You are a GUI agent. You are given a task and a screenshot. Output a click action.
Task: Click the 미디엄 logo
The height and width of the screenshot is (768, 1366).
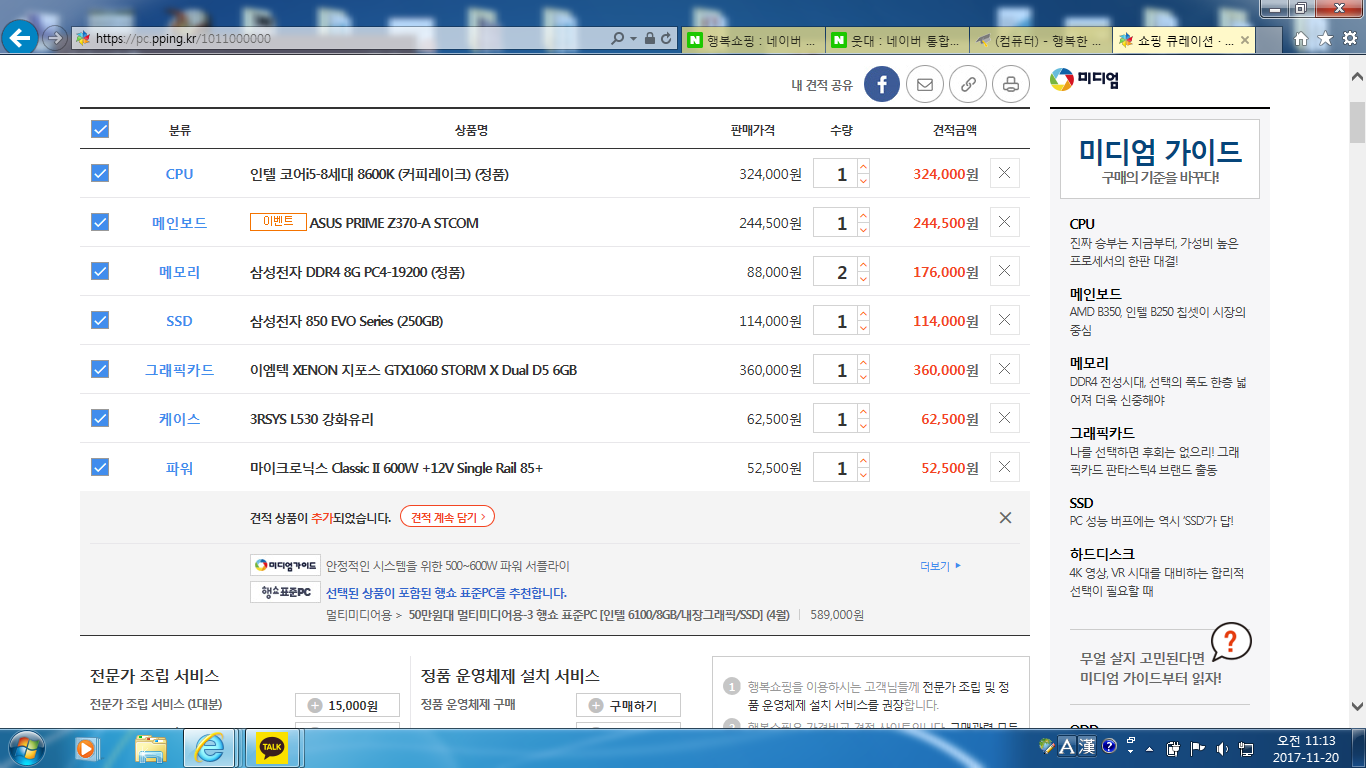1084,80
